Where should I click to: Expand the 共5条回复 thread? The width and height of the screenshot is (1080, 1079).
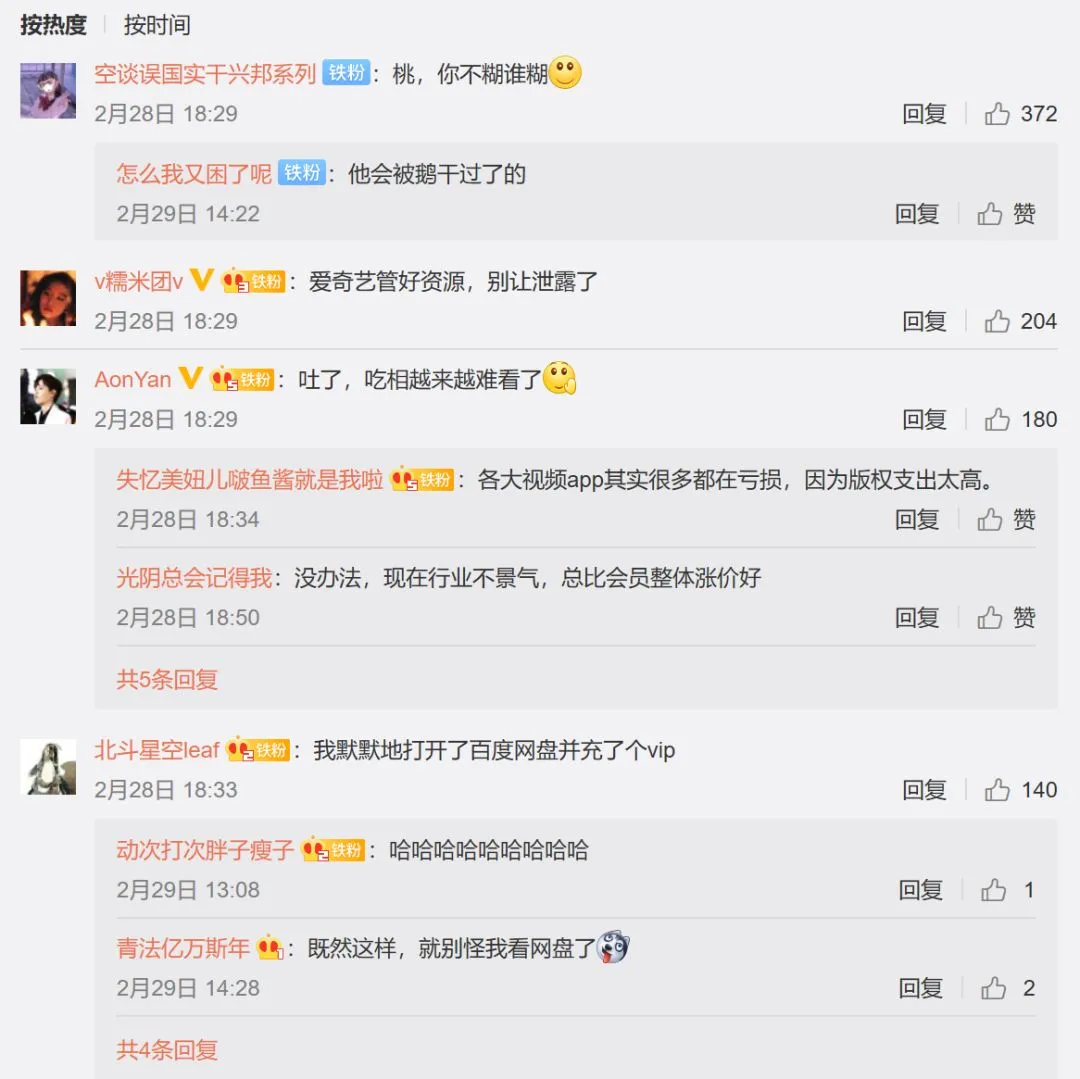click(x=167, y=680)
